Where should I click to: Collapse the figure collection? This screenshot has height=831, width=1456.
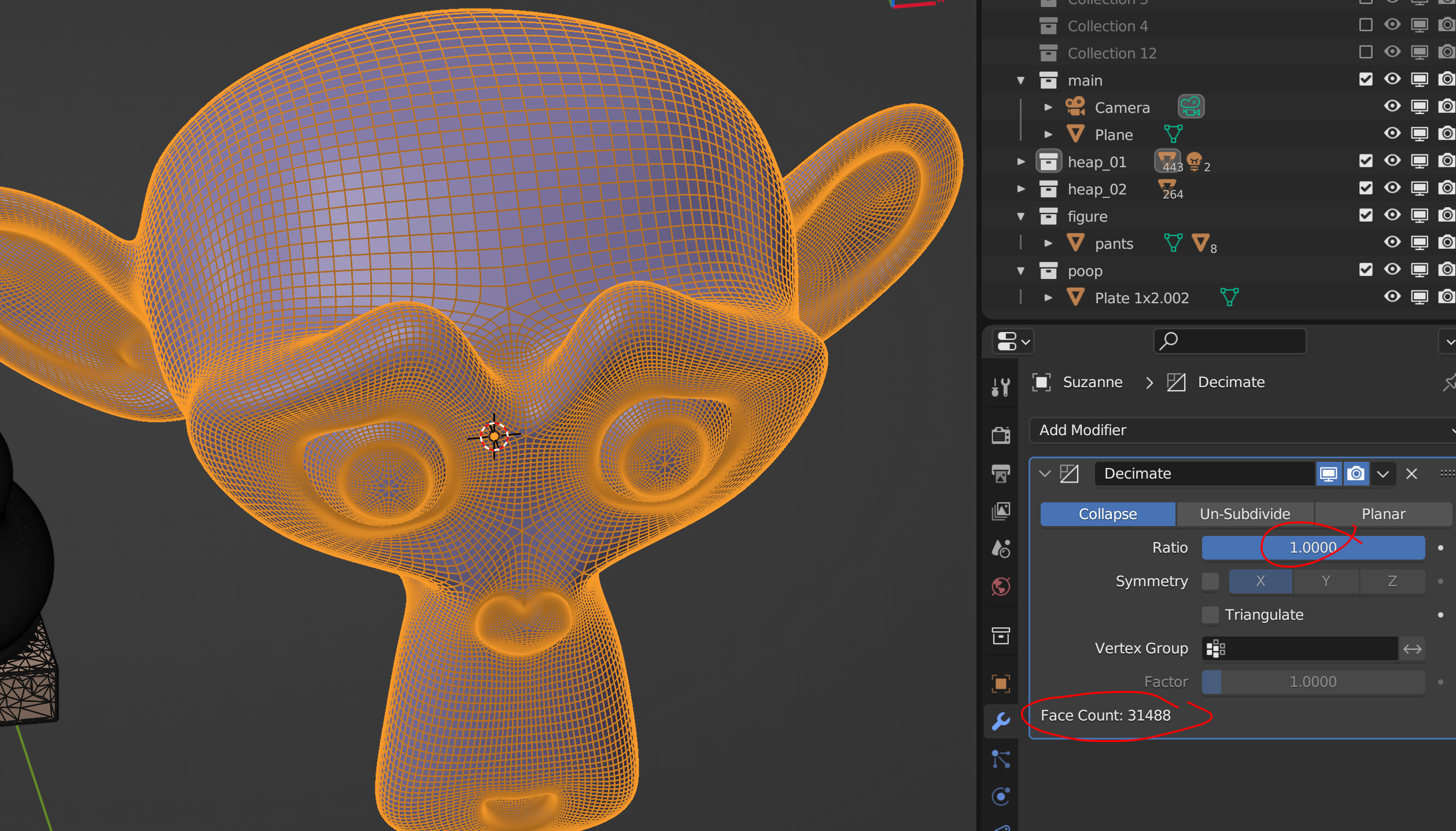point(1021,216)
